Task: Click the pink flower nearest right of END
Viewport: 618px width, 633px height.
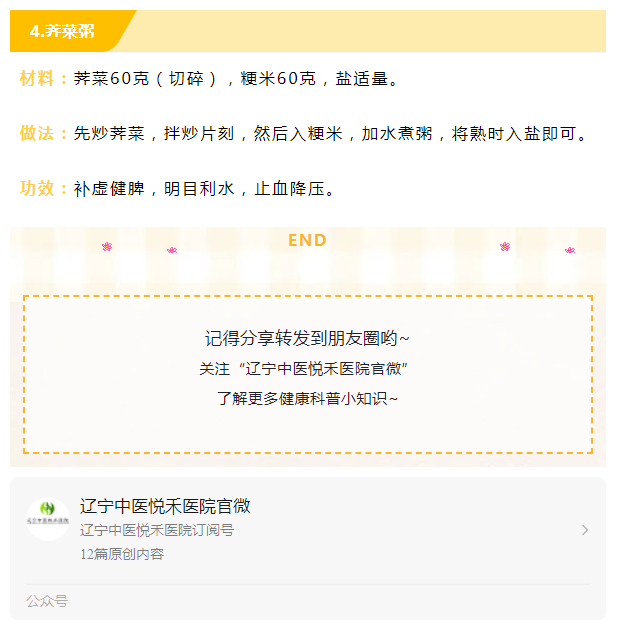Action: [505, 246]
